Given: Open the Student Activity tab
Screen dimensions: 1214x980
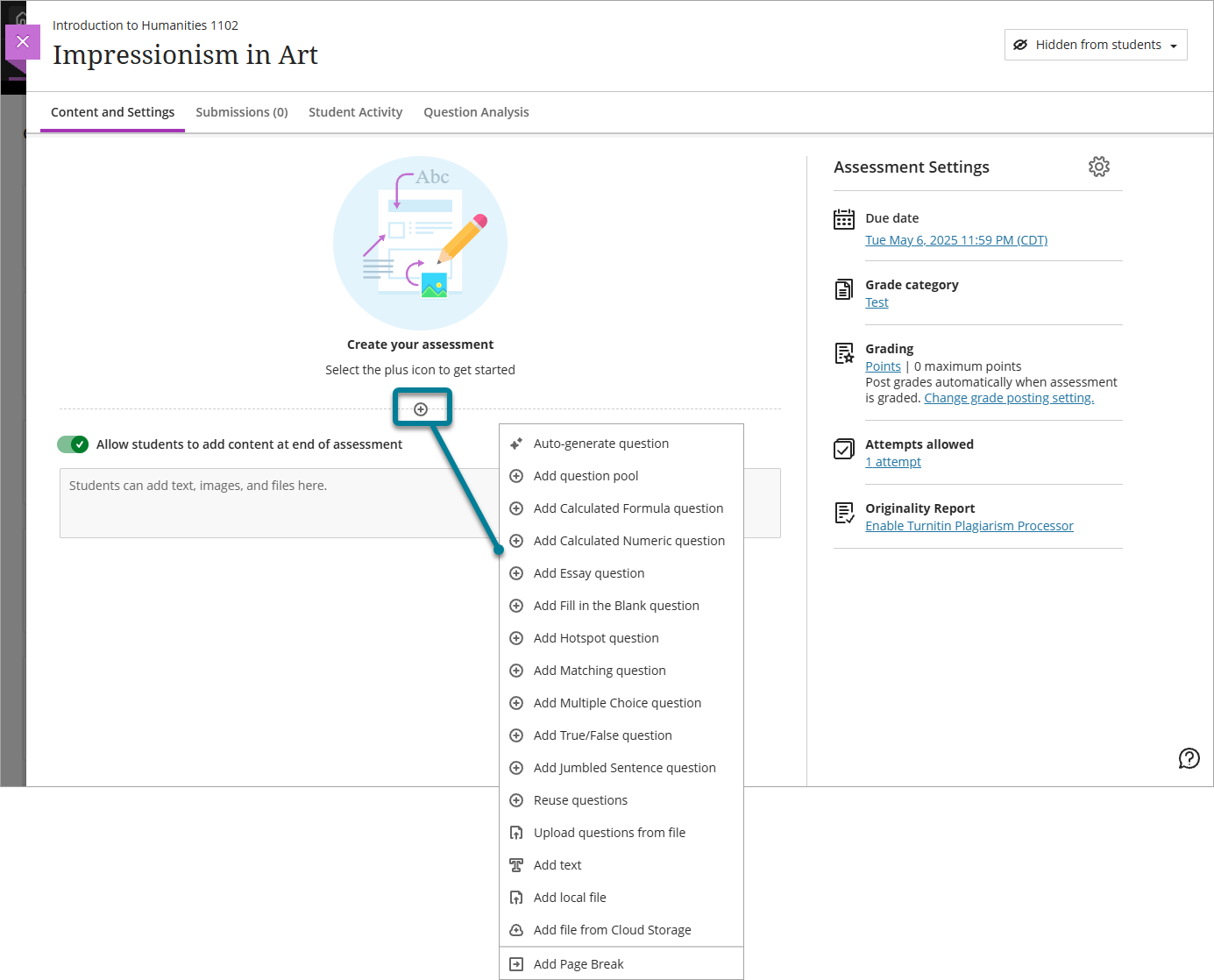Looking at the screenshot, I should click(x=355, y=112).
